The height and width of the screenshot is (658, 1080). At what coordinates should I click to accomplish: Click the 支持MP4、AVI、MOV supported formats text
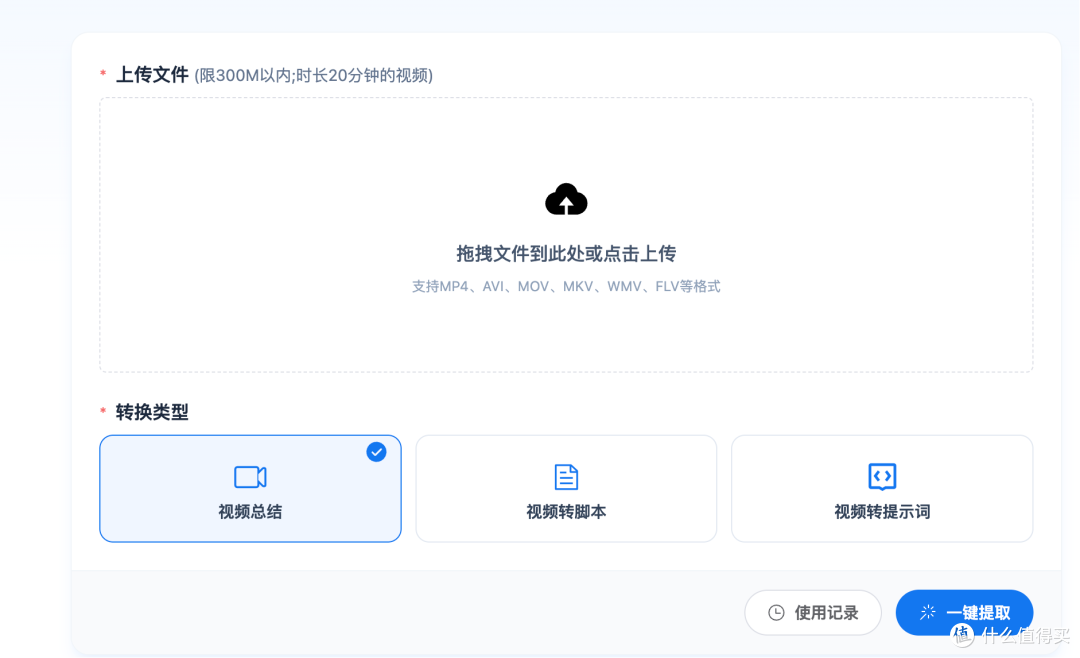coord(566,286)
